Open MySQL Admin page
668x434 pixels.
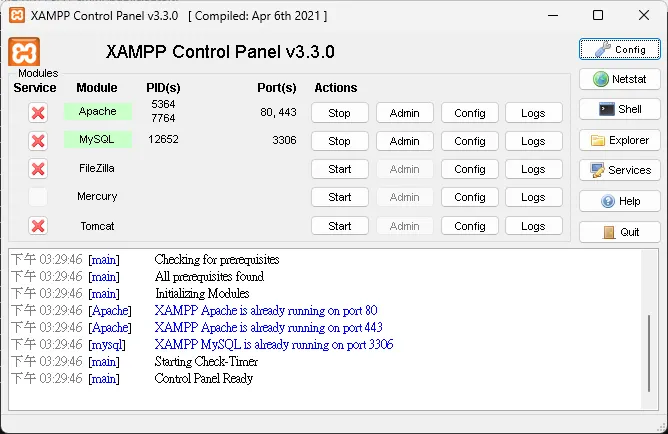click(405, 141)
